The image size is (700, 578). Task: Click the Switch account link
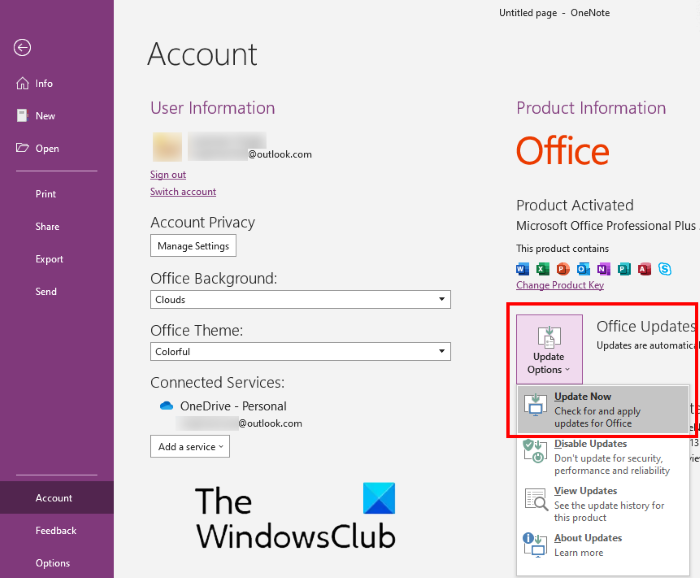coord(183,192)
